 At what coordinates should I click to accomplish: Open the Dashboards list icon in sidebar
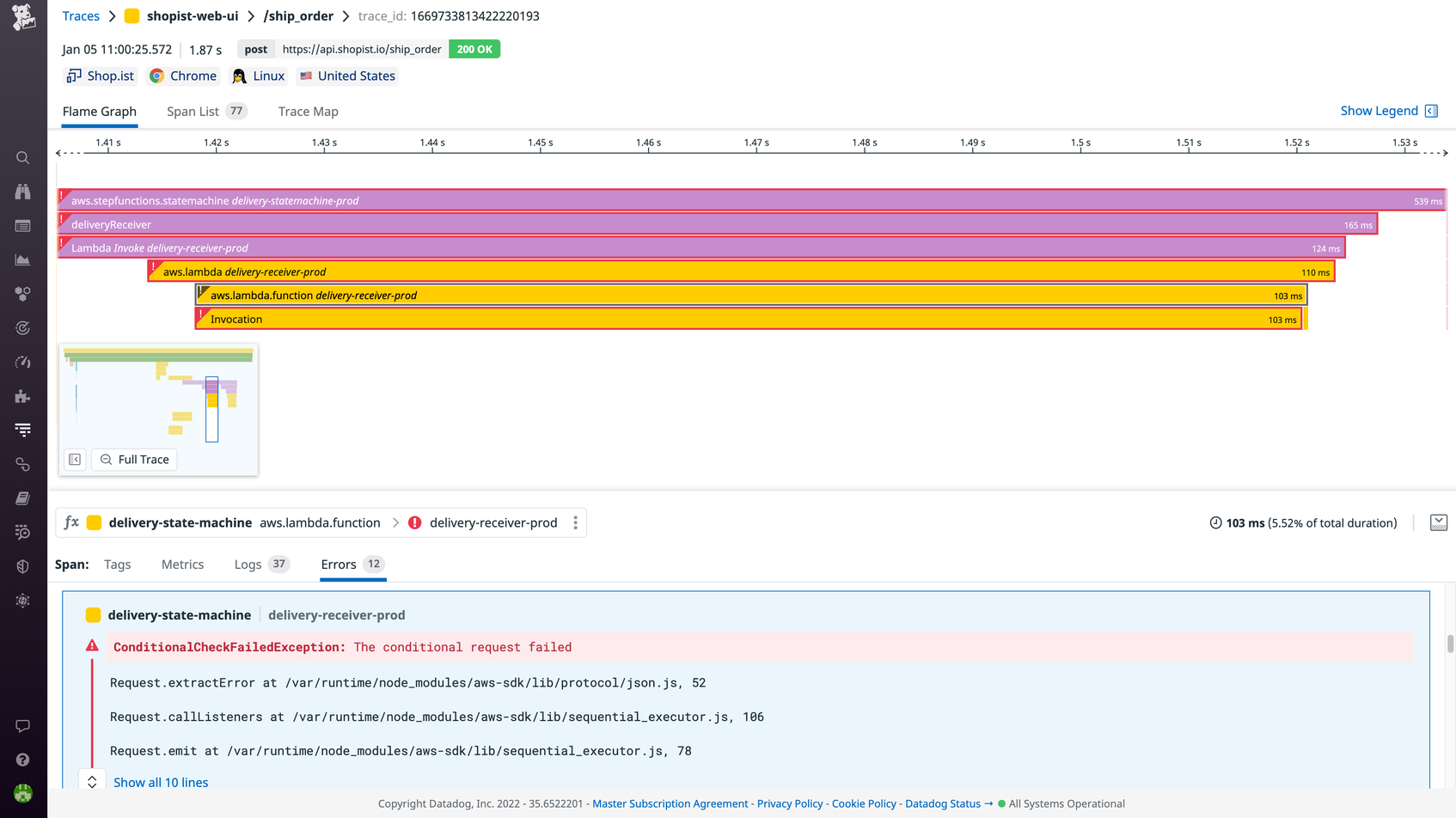[22, 226]
